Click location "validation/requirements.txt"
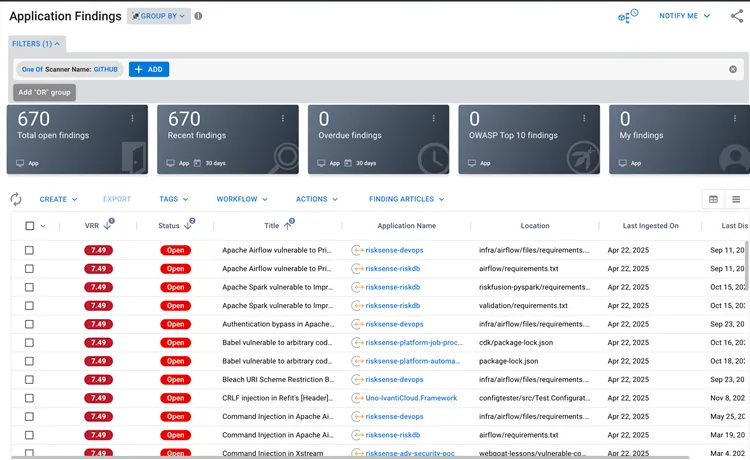 pos(523,306)
